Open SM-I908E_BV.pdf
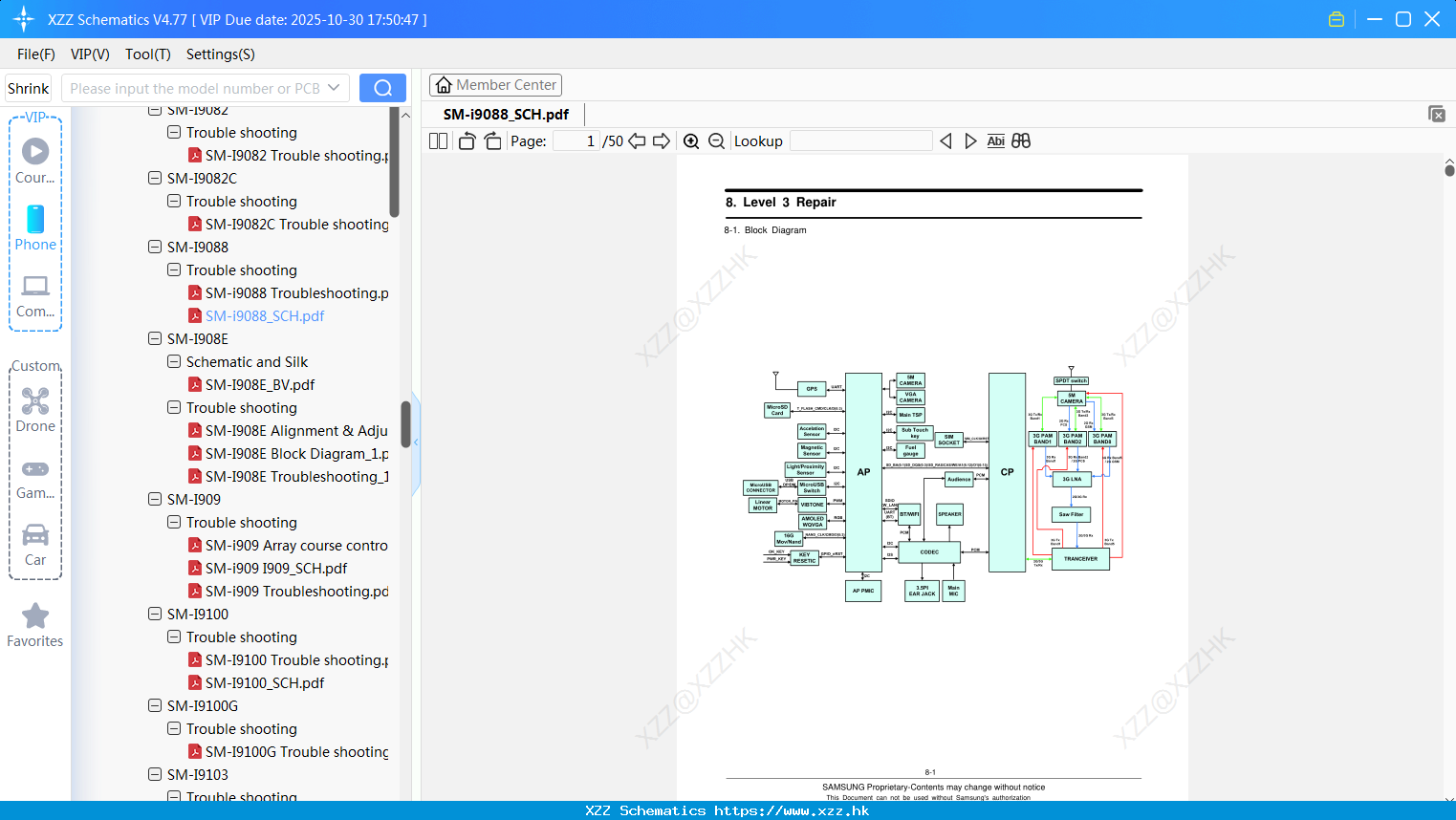The height and width of the screenshot is (820, 1456). (251, 384)
